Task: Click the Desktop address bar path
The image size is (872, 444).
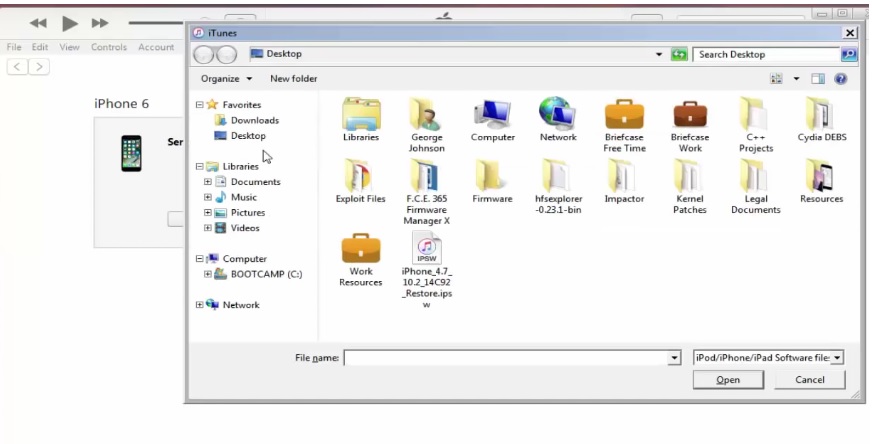Action: point(284,54)
